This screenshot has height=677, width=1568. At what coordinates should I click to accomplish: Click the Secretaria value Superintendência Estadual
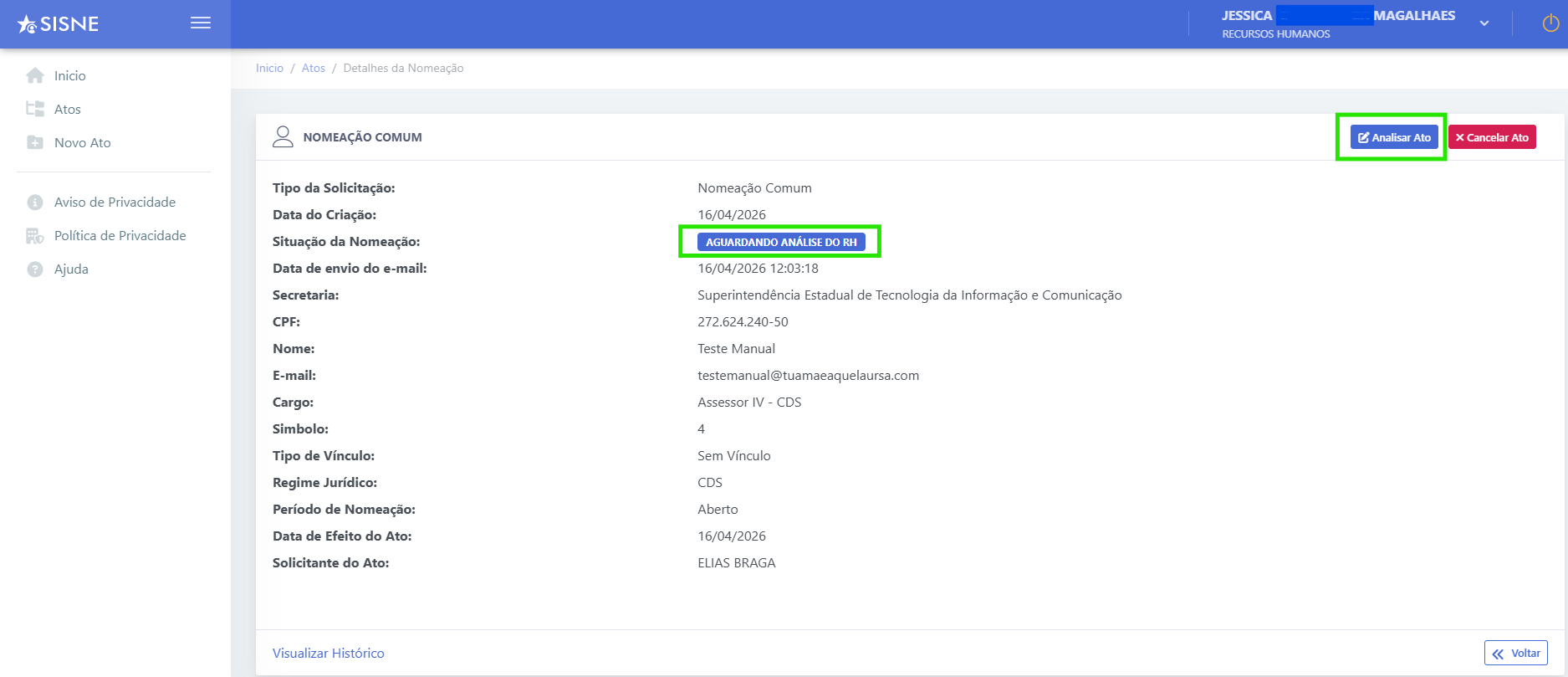pyautogui.click(x=910, y=295)
